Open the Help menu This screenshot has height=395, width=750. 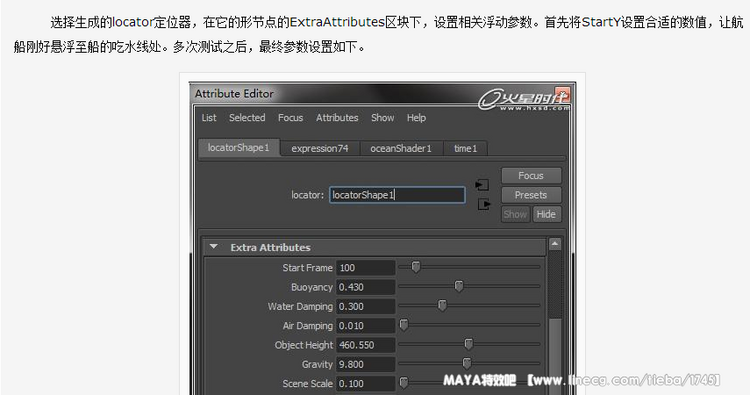point(416,118)
